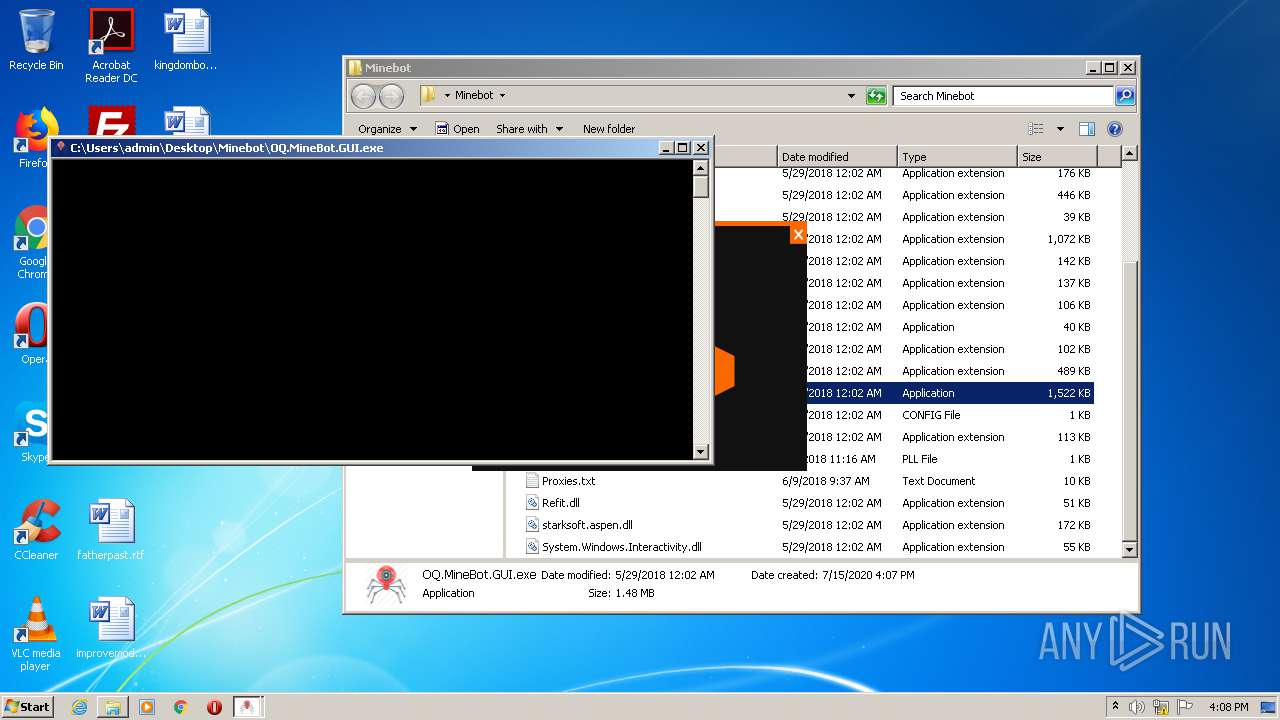
Task: Open Opera from the taskbar
Action: coord(214,707)
